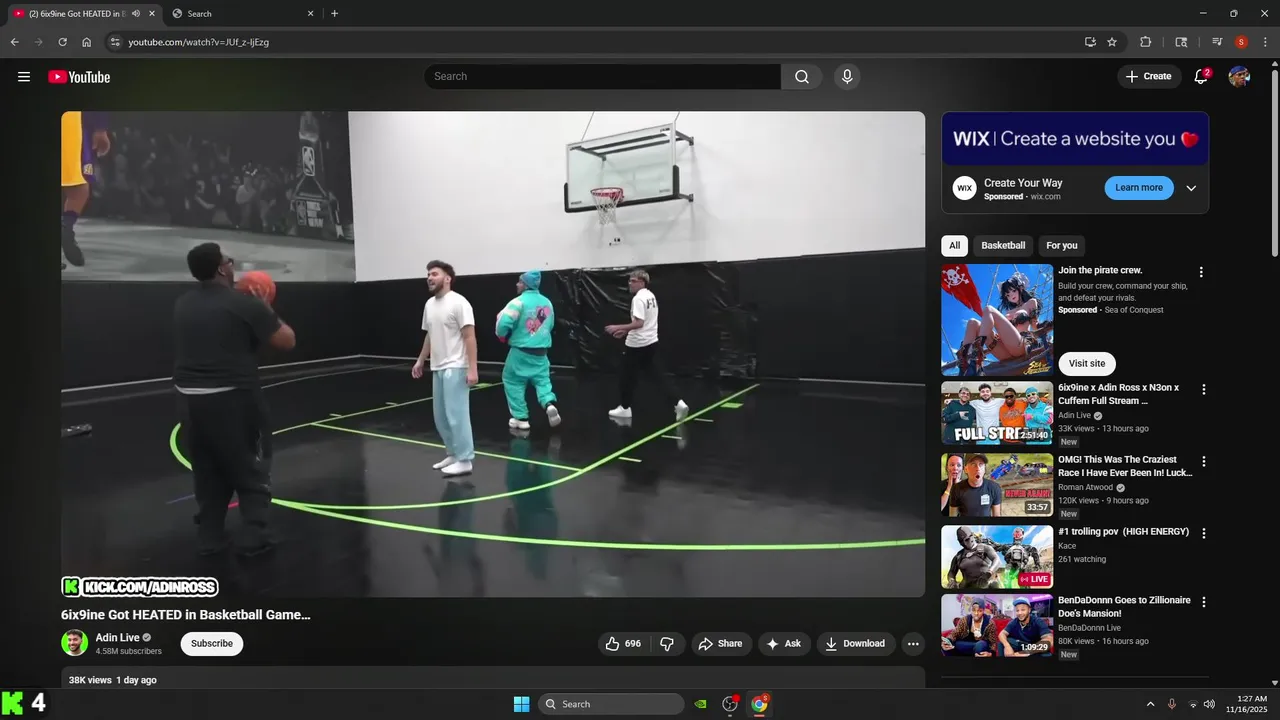Screen dimensions: 1280x720
Task: Click Learn more on the Wix ad
Action: tap(1139, 188)
